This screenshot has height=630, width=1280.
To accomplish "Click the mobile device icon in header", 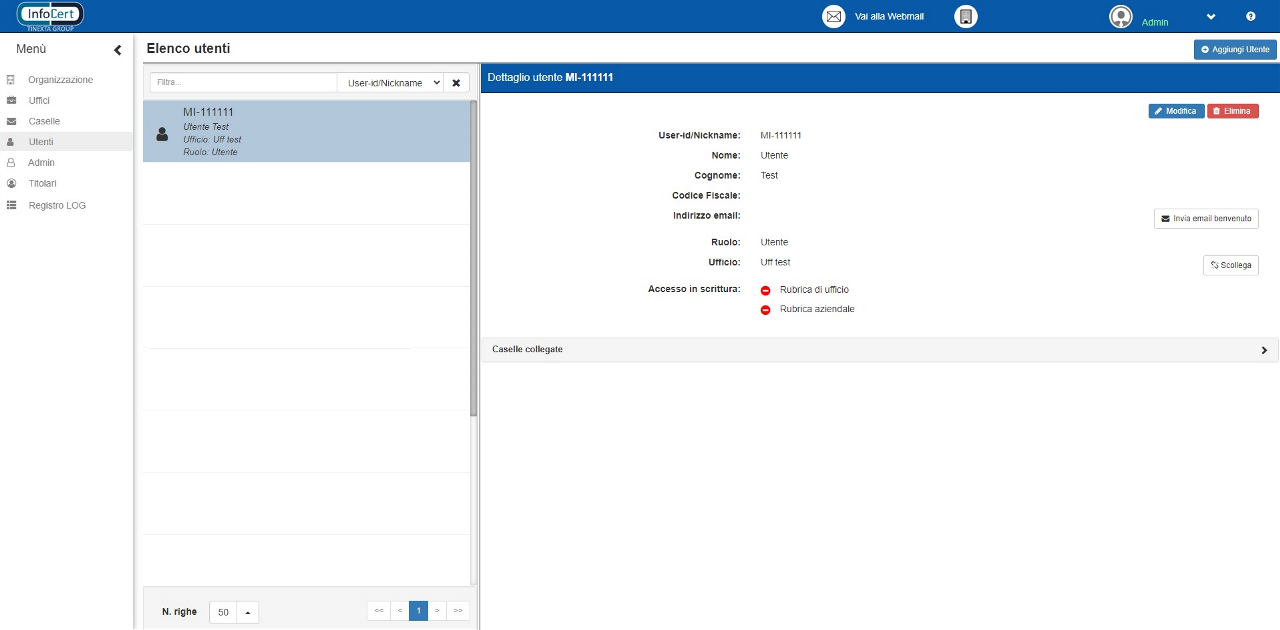I will (x=965, y=17).
